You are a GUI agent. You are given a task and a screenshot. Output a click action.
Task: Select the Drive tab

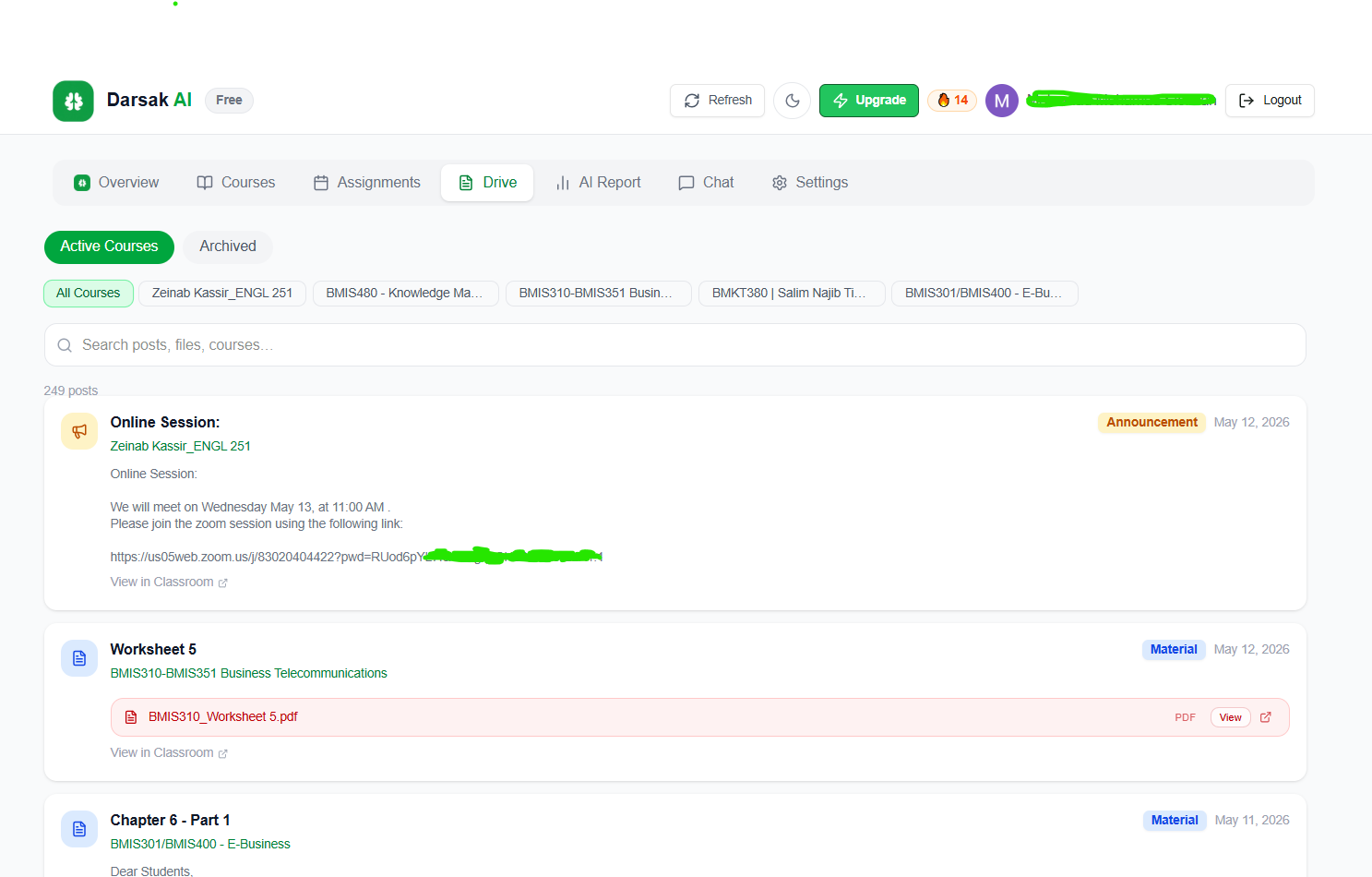pos(487,183)
